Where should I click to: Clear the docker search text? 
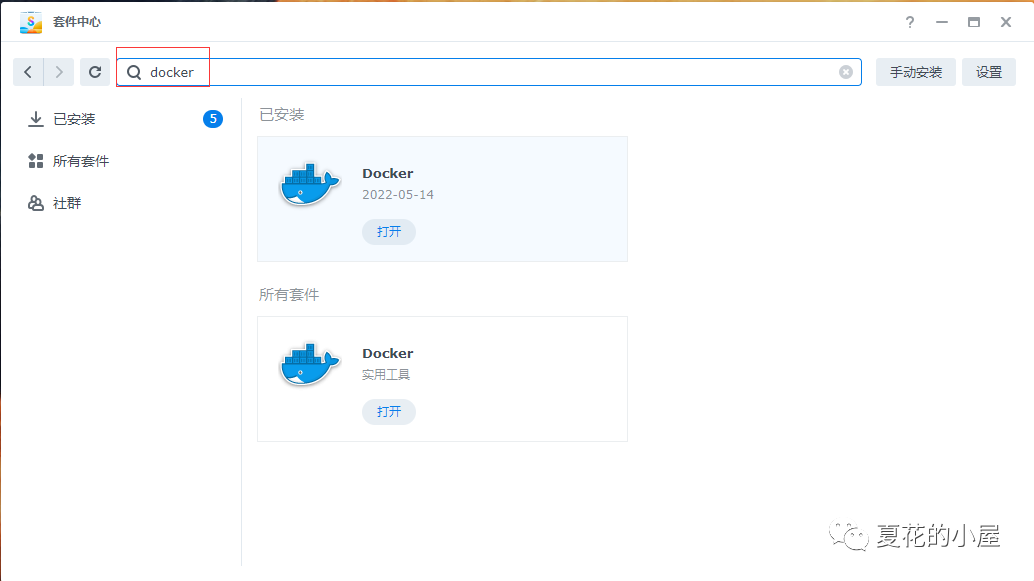coord(846,72)
